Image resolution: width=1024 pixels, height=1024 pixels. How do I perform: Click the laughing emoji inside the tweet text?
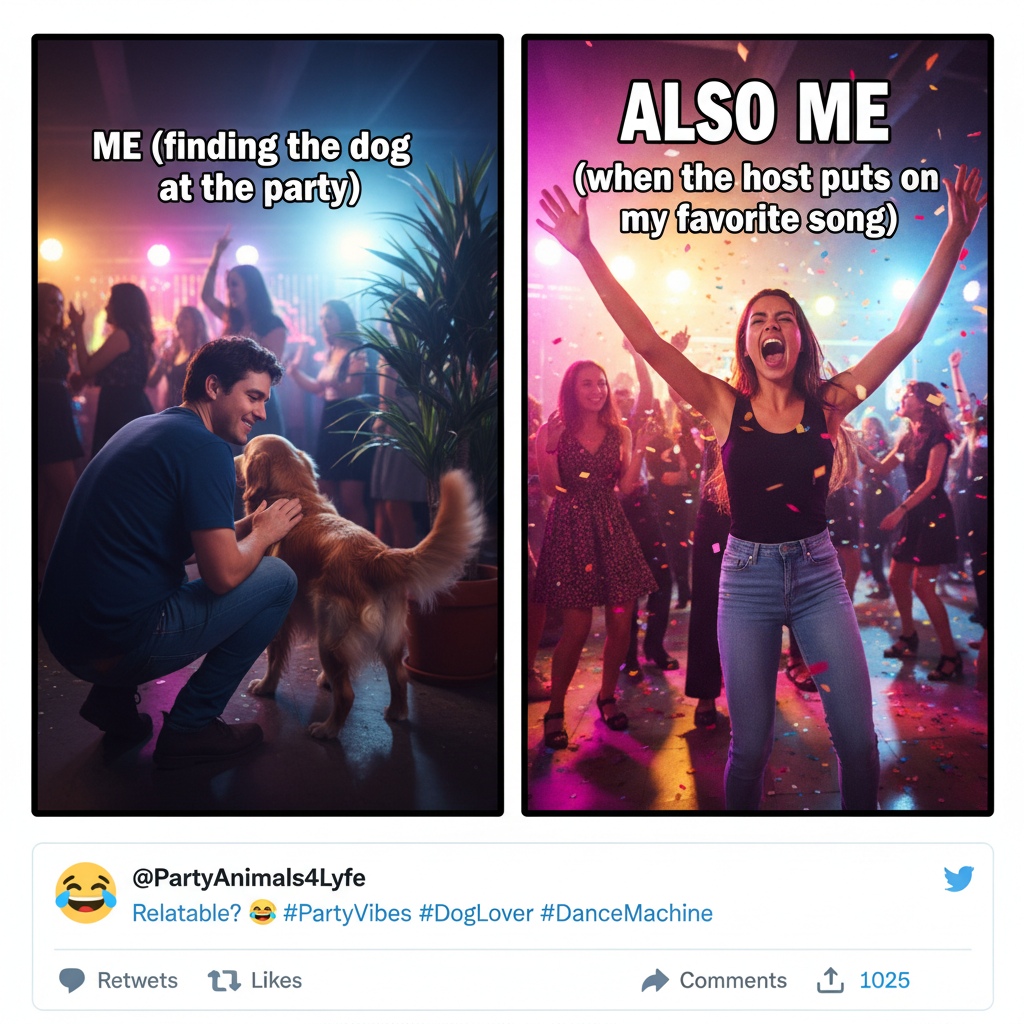(265, 913)
